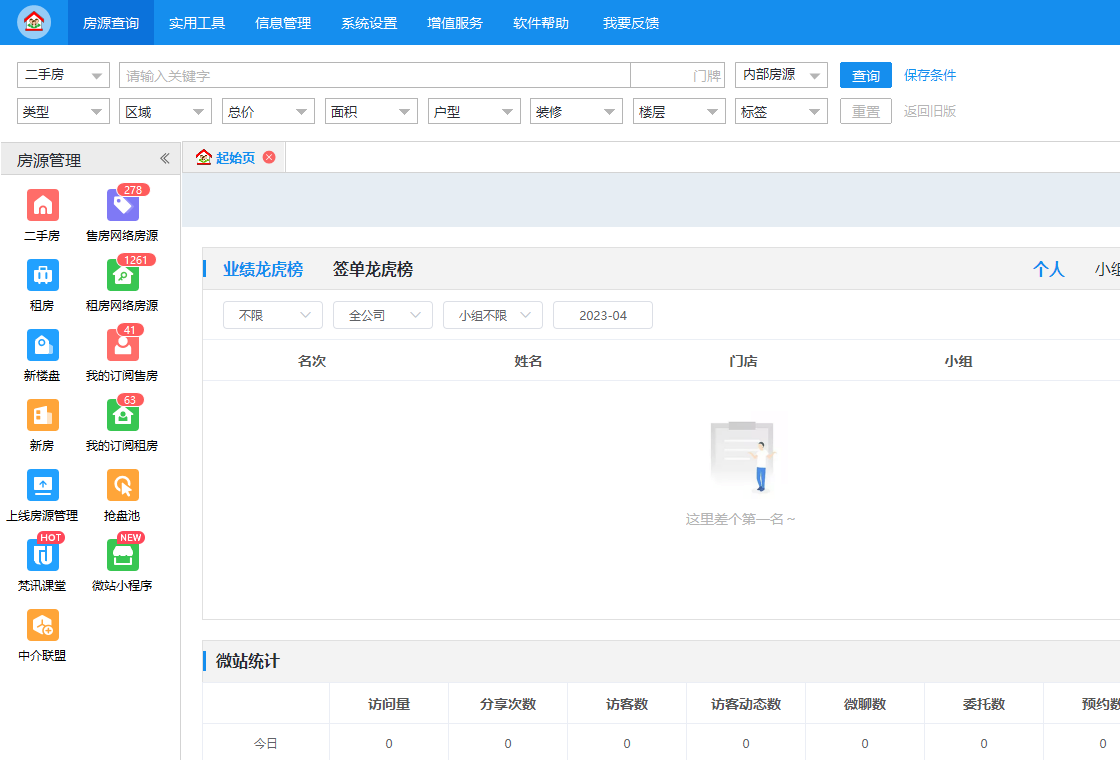Click the 访客数 column header
This screenshot has height=760, width=1120.
[627, 704]
